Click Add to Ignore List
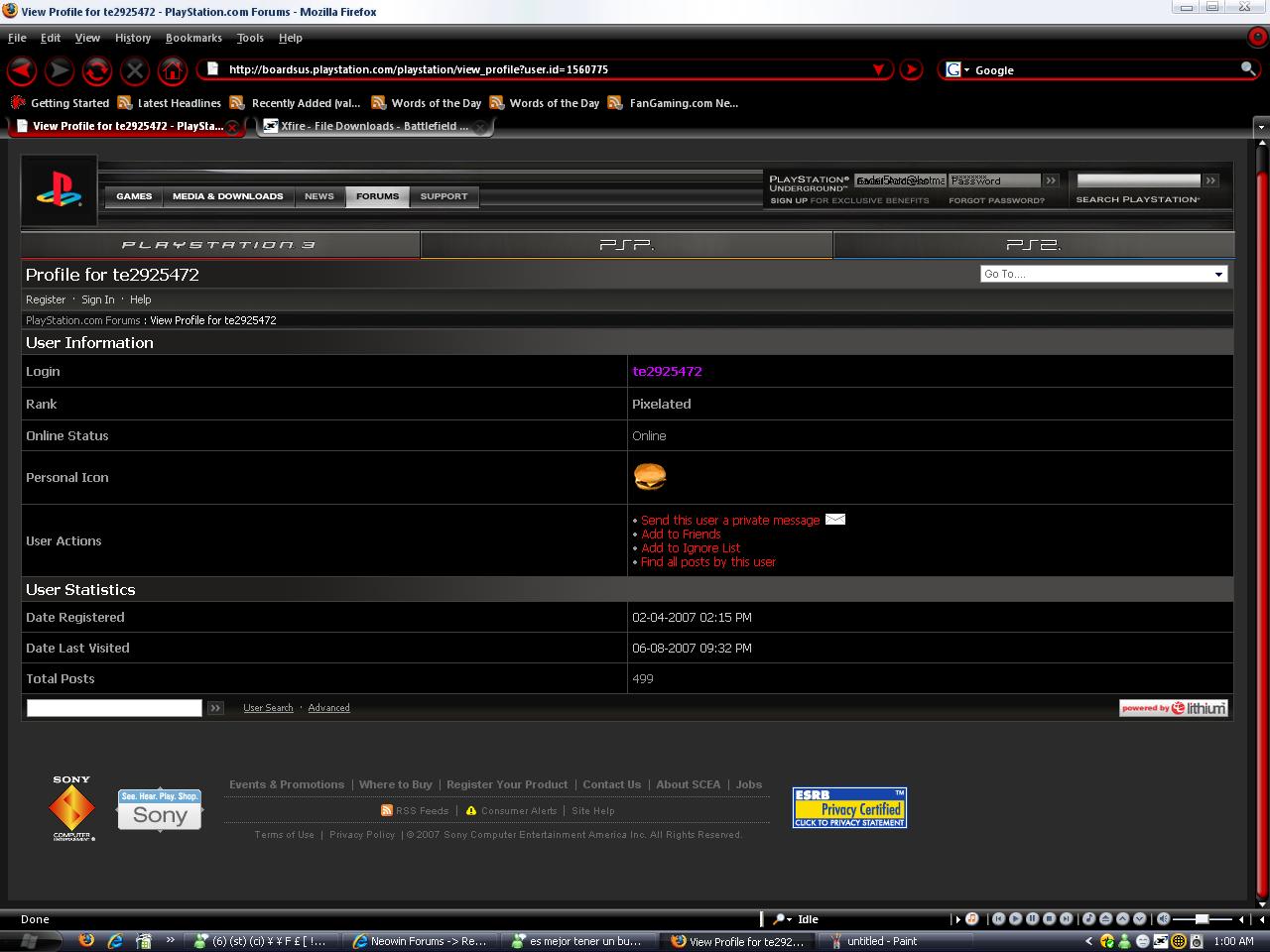The image size is (1270, 952). click(x=691, y=547)
